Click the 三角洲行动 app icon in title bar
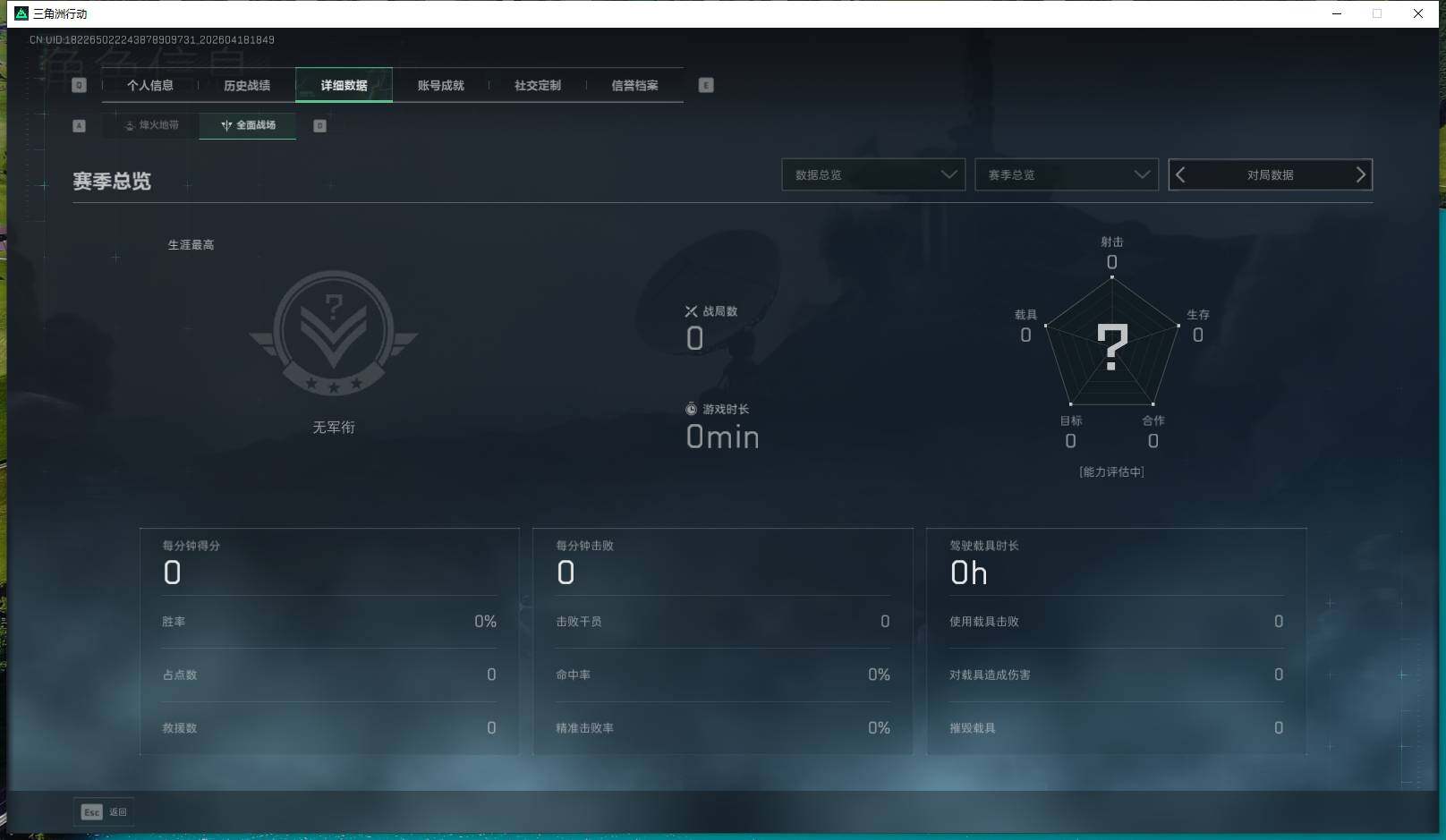1446x840 pixels. [x=21, y=13]
